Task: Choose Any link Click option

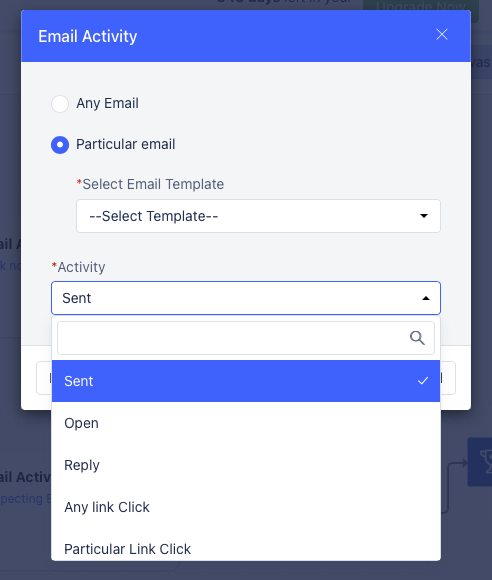Action: (x=246, y=507)
